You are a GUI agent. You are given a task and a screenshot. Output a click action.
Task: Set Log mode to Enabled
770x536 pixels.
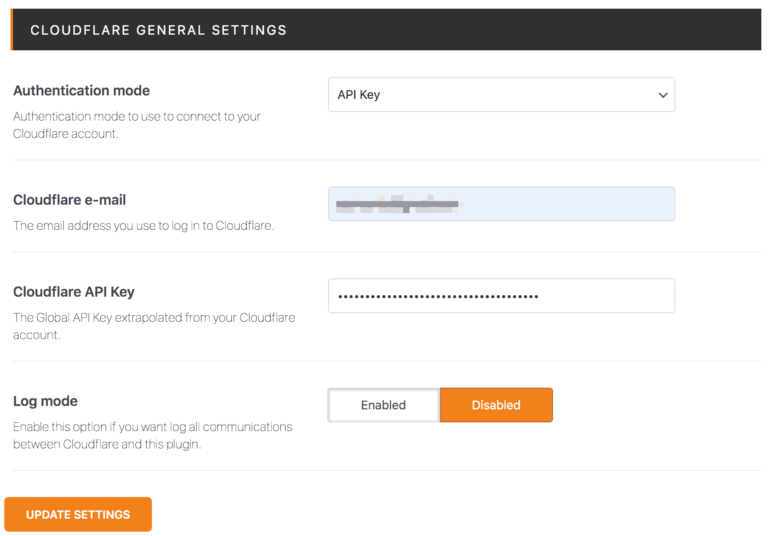tap(384, 405)
